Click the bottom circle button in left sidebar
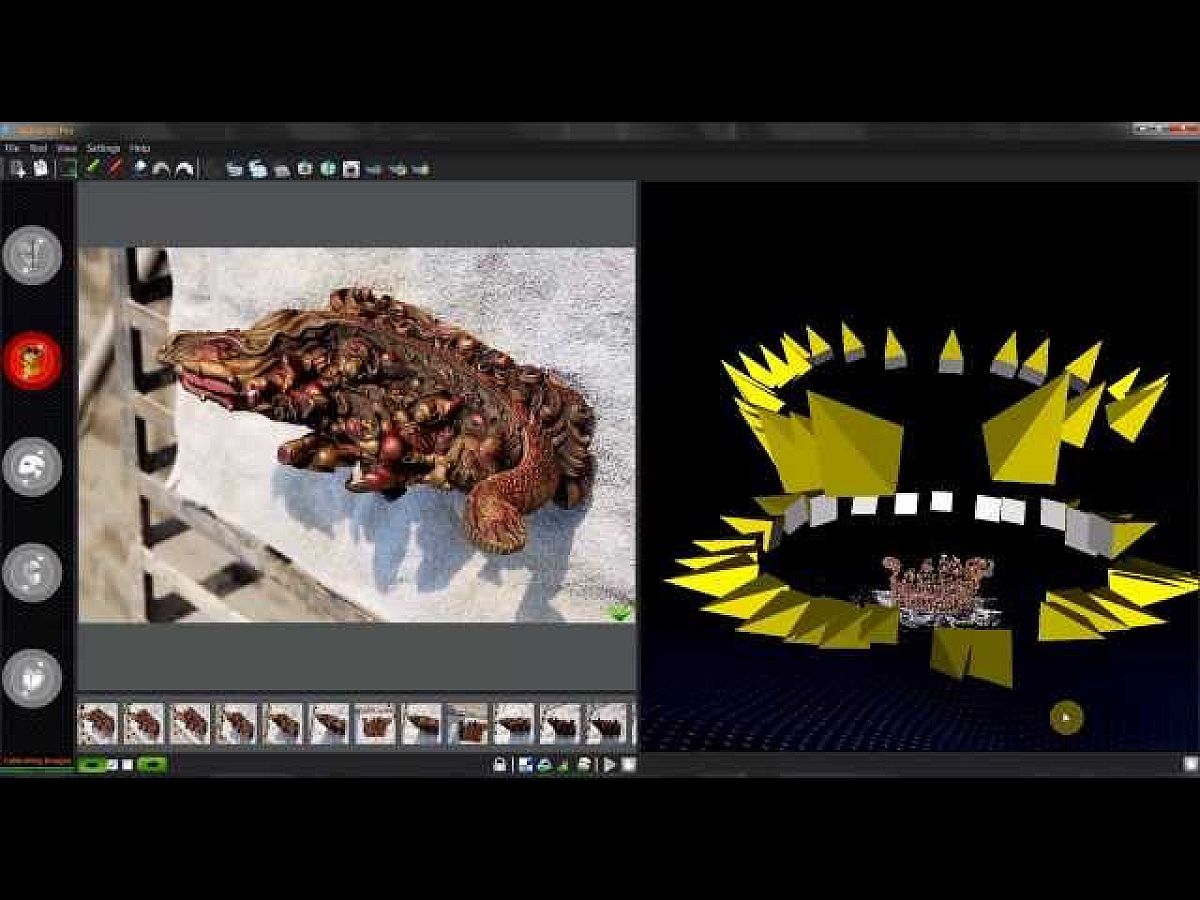Image resolution: width=1200 pixels, height=900 pixels. (32, 678)
